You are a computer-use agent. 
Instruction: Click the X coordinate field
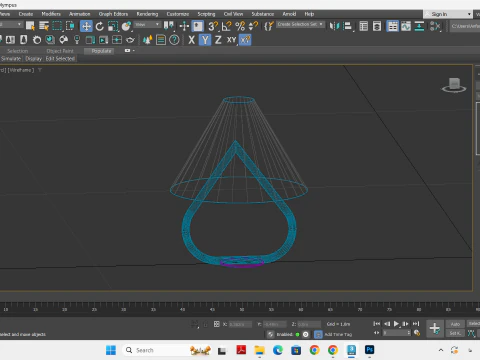[x=240, y=324]
